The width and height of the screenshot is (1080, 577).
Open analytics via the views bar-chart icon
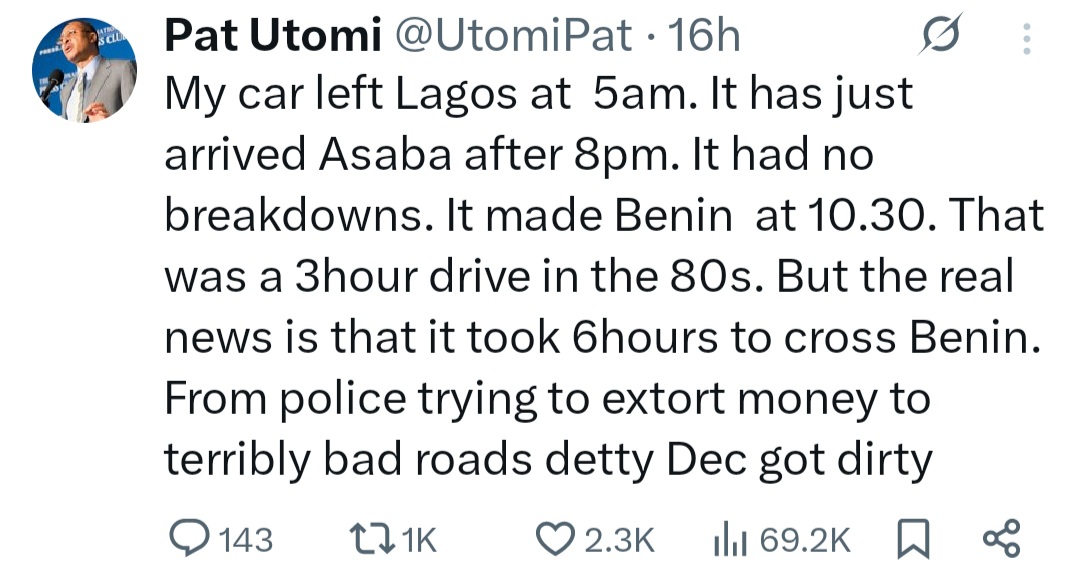point(729,539)
